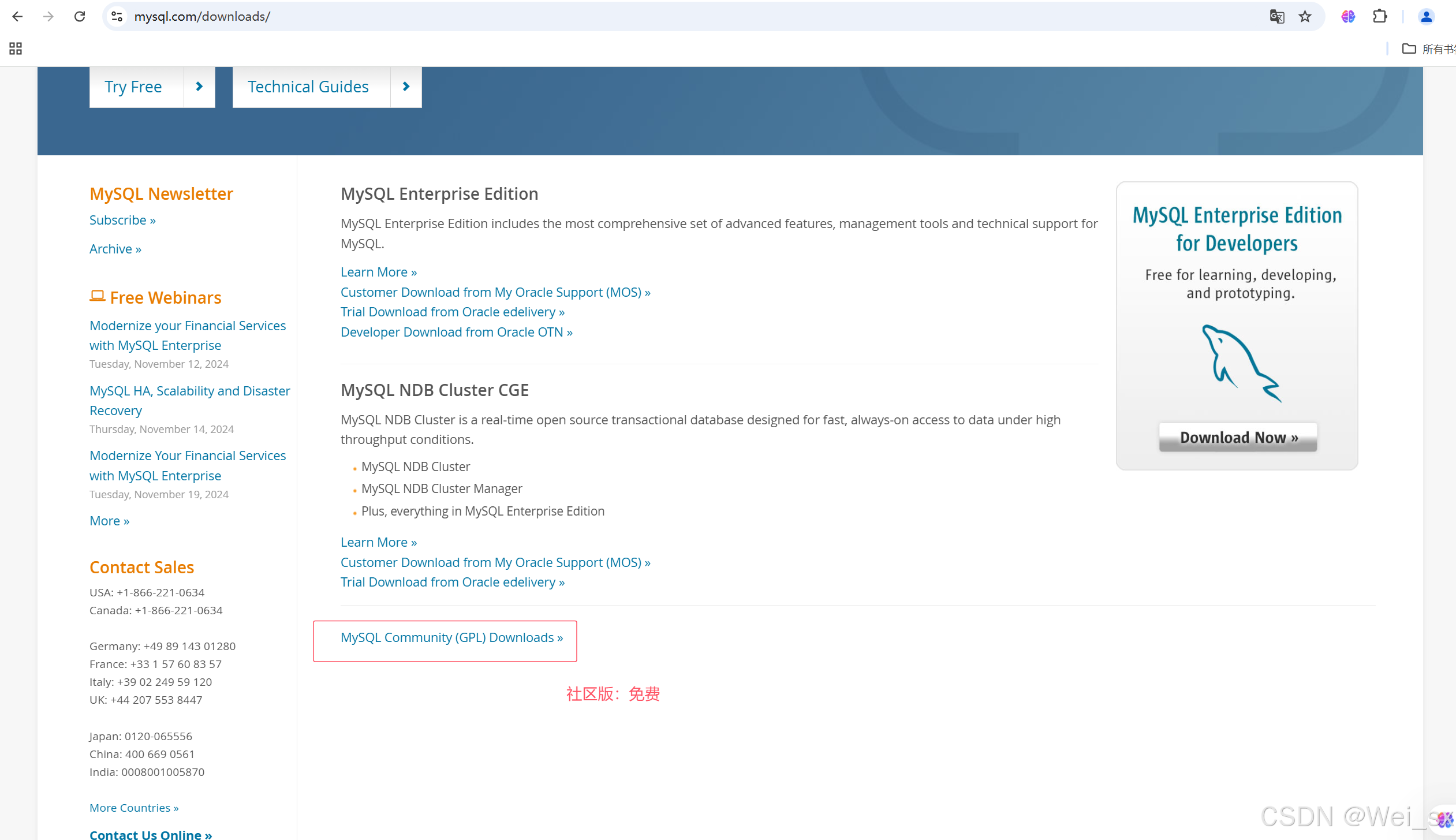1456x840 pixels.
Task: Subscribe to the MySQL Newsletter
Action: 122,220
